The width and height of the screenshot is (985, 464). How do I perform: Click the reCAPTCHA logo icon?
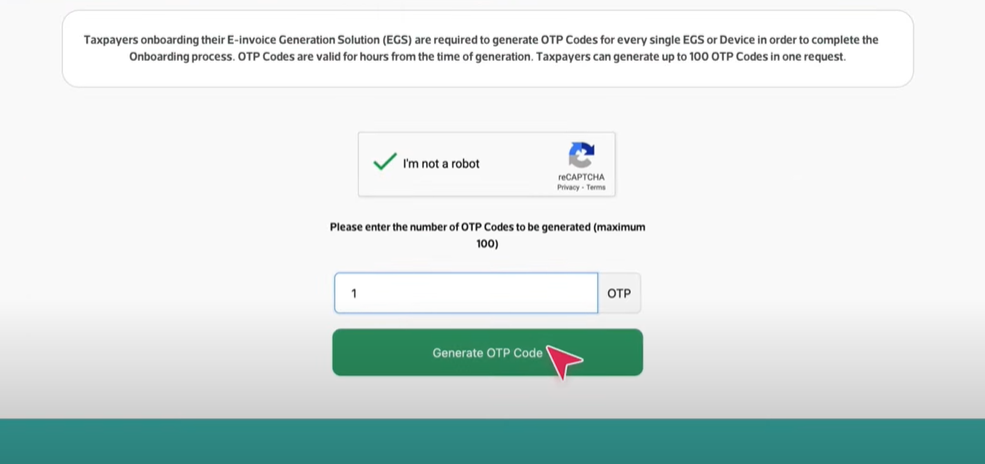coord(581,155)
